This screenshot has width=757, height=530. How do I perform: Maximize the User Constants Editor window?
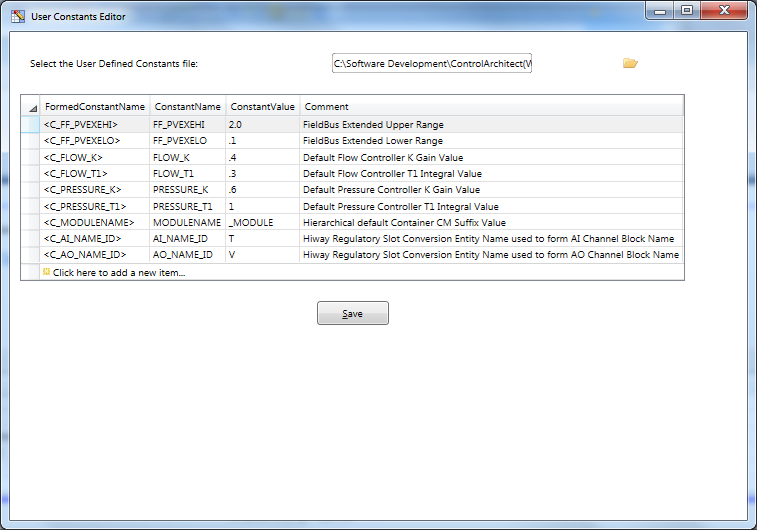[x=687, y=11]
